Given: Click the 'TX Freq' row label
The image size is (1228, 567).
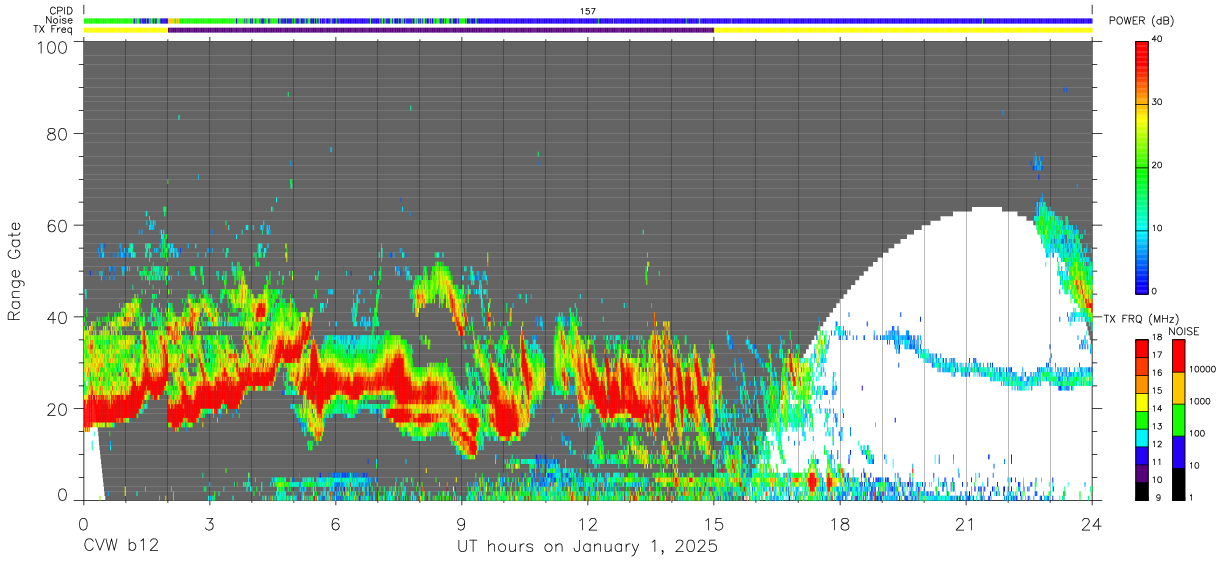Looking at the screenshot, I should click(55, 30).
